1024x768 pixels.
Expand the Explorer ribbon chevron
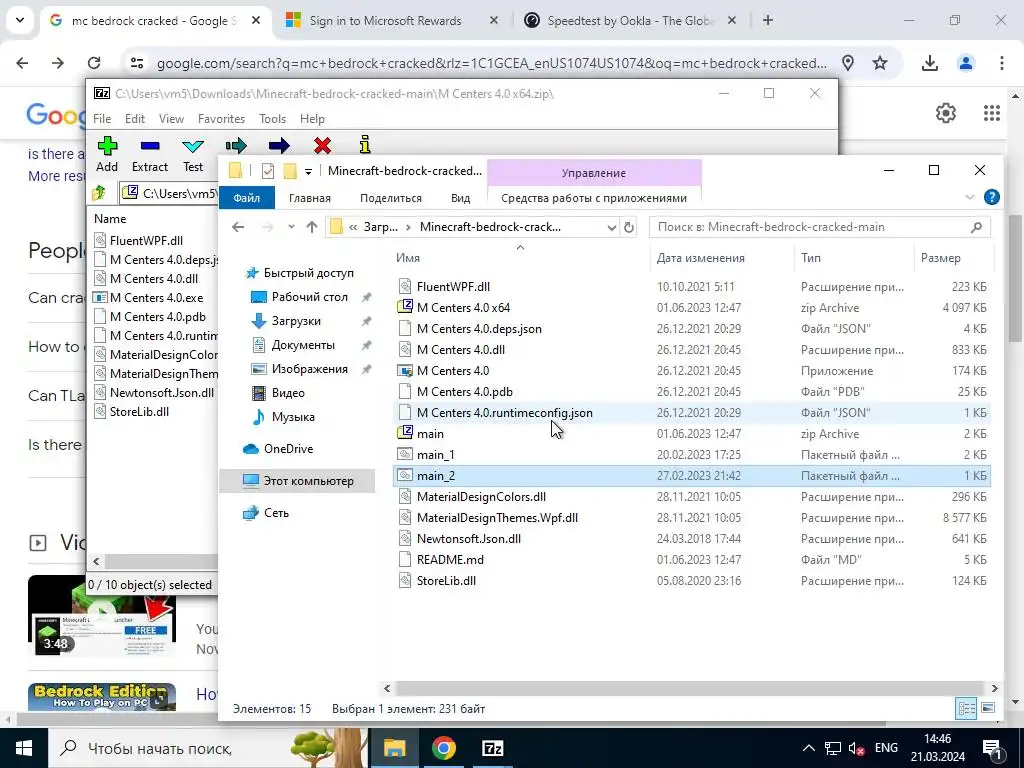click(x=970, y=197)
